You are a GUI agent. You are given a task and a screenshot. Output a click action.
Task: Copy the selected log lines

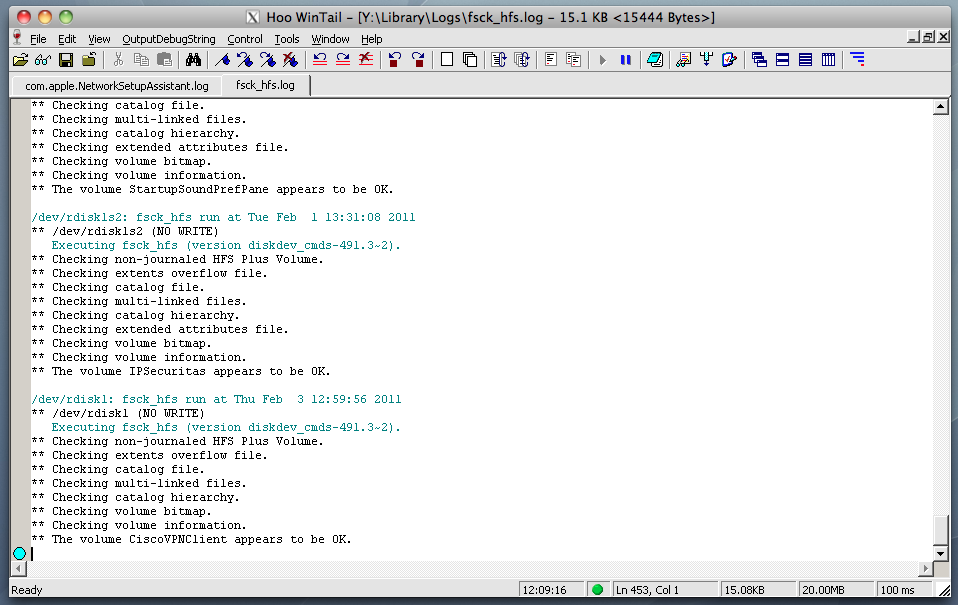[x=142, y=59]
